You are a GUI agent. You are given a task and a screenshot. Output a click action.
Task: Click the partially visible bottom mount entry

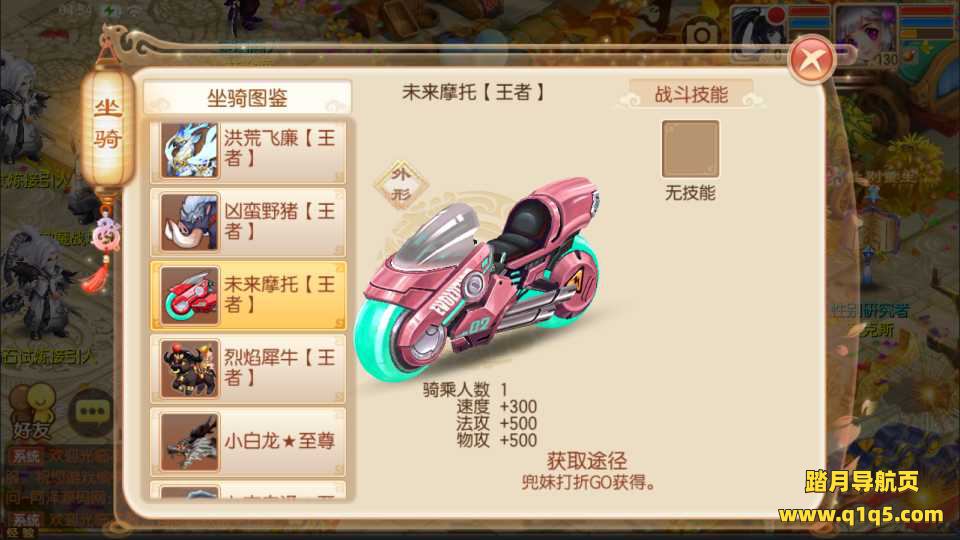click(248, 491)
